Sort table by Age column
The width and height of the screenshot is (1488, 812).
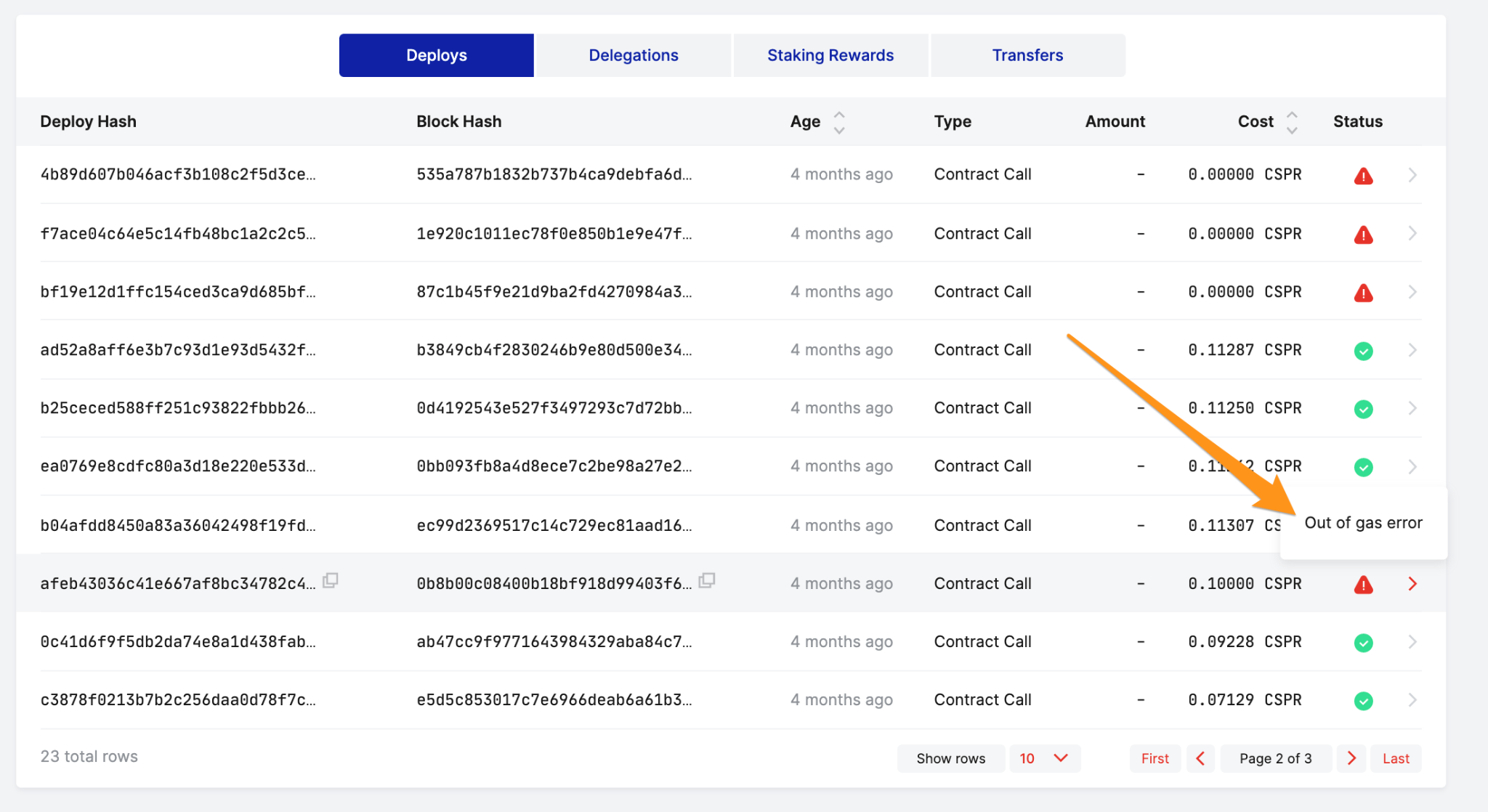click(x=839, y=122)
